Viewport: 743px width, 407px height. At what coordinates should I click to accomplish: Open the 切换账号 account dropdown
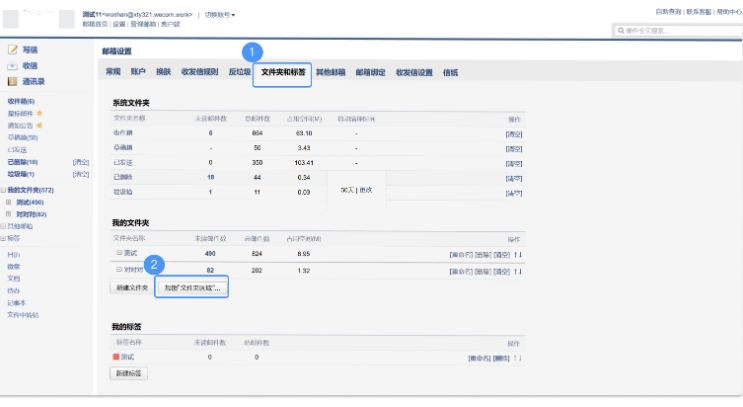point(220,15)
